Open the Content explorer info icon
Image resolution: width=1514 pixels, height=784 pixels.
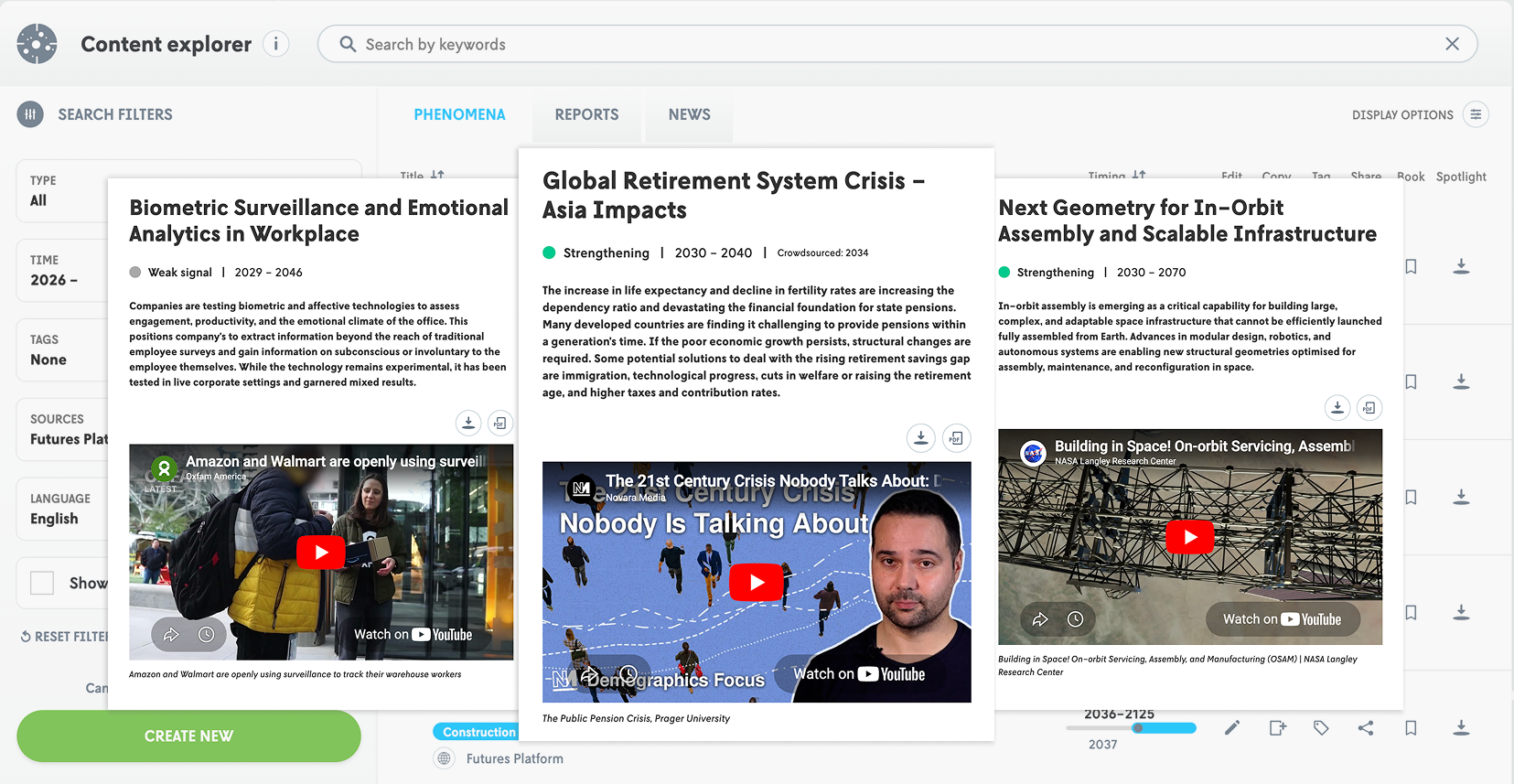[x=275, y=44]
